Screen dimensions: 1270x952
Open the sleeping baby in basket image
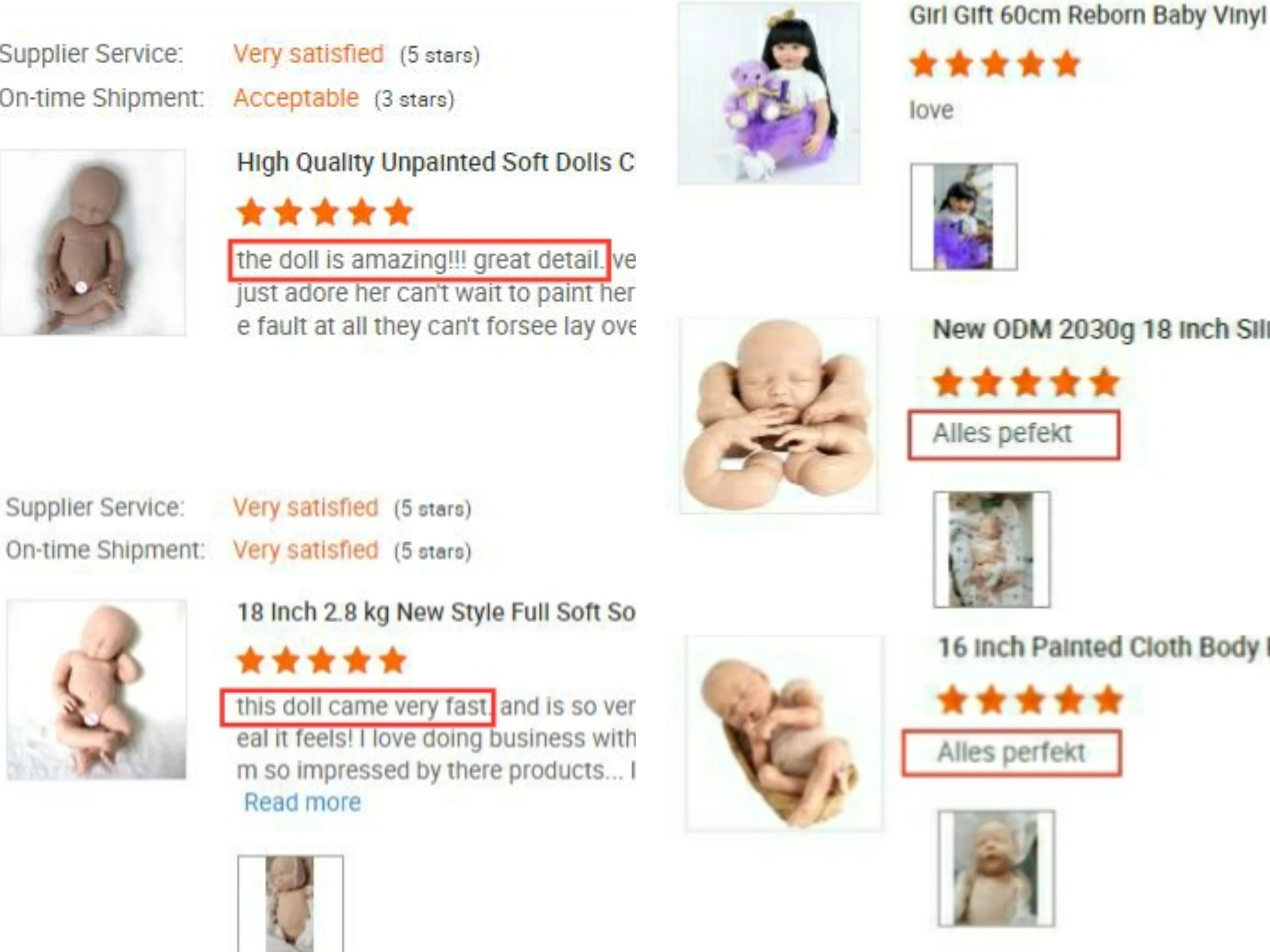point(784,733)
